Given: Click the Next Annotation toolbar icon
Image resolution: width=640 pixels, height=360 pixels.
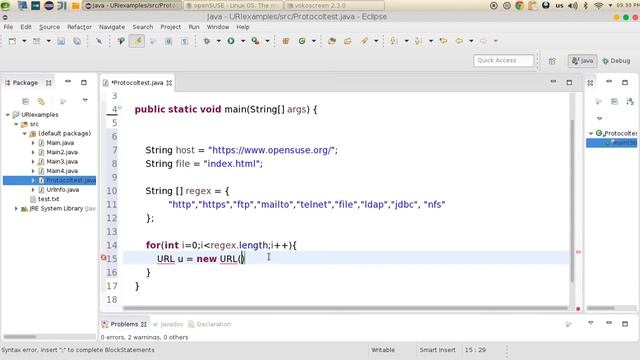Looking at the screenshot, I should tap(394, 41).
